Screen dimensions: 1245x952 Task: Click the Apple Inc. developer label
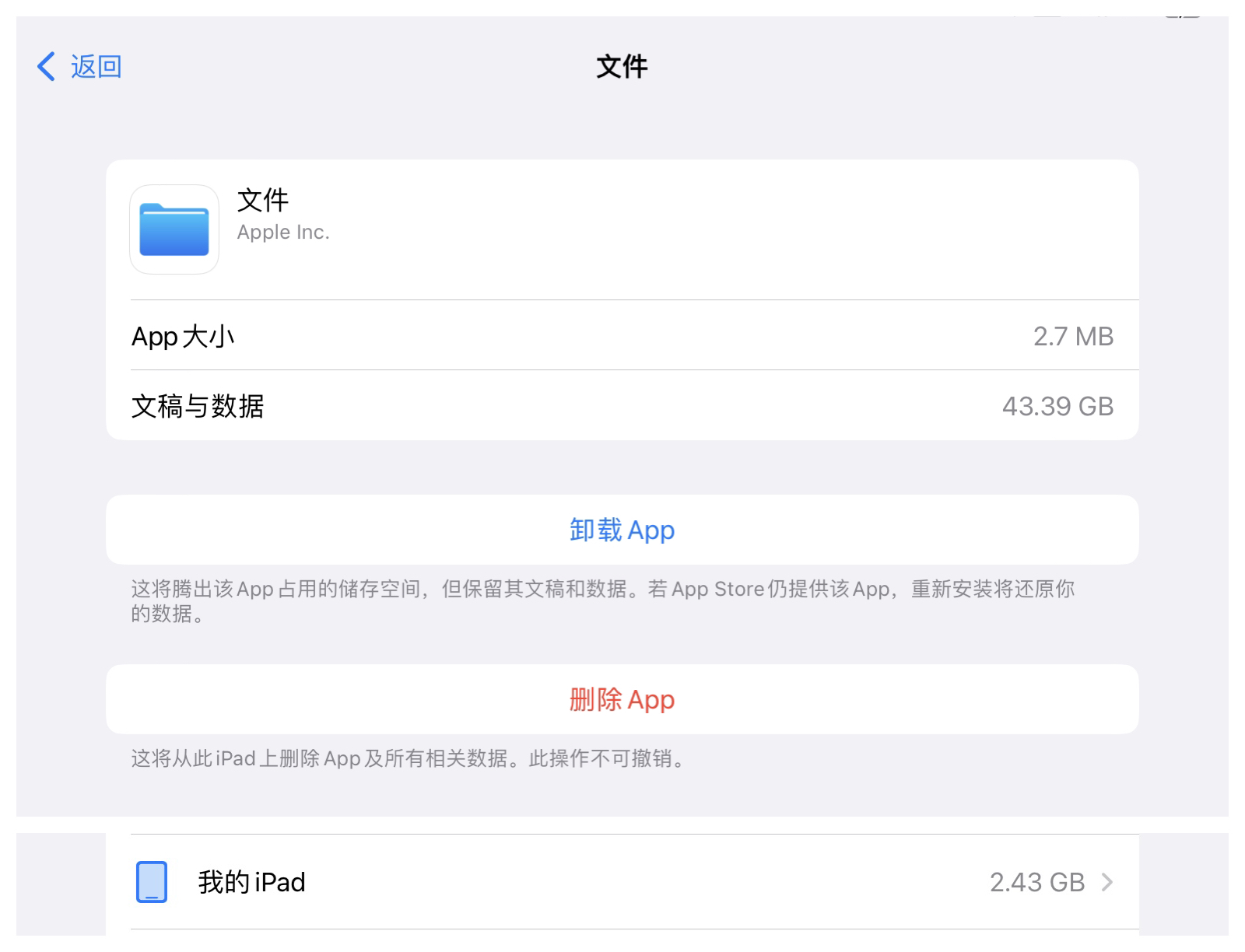pyautogui.click(x=283, y=233)
